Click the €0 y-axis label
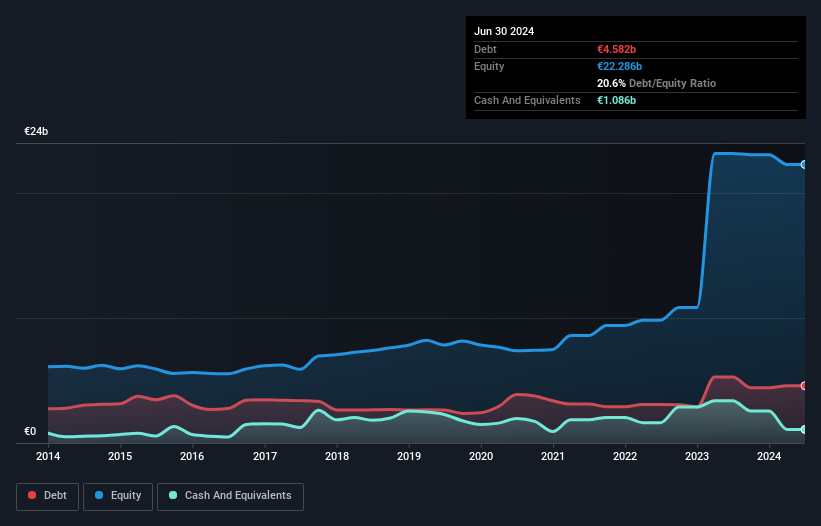Image resolution: width=821 pixels, height=526 pixels. pyautogui.click(x=30, y=432)
